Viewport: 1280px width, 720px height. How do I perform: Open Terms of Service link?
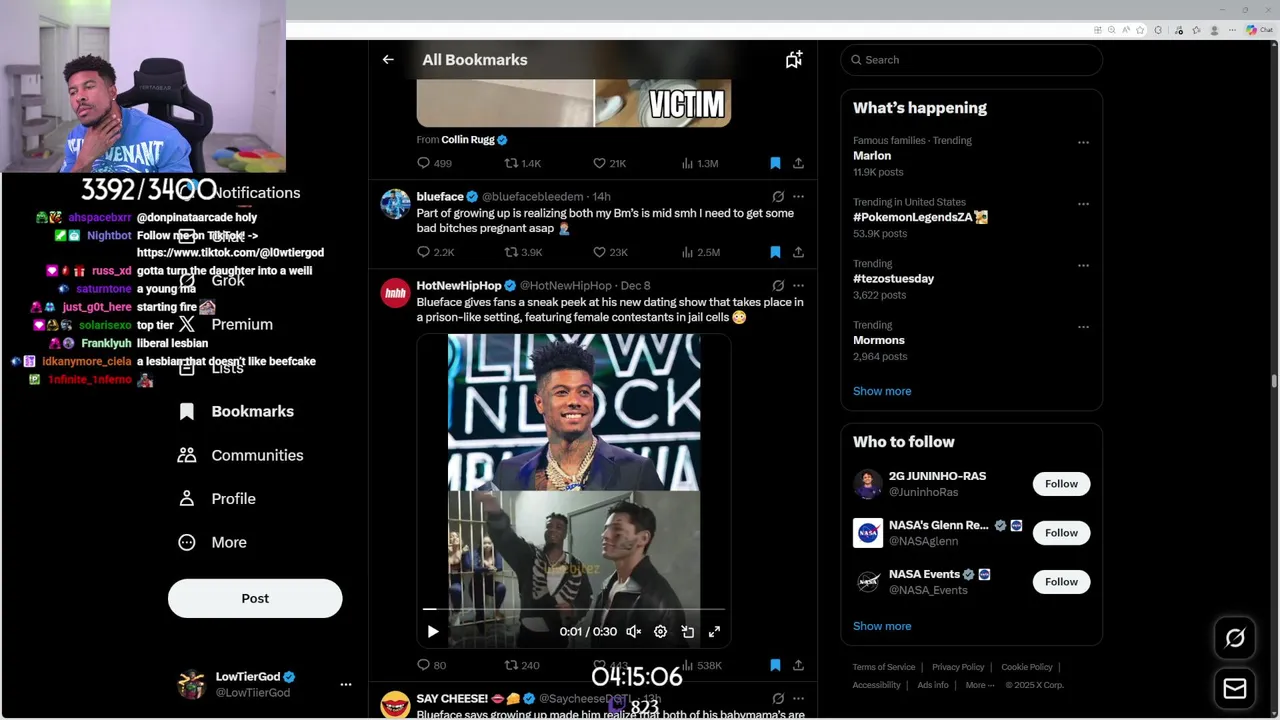884,667
